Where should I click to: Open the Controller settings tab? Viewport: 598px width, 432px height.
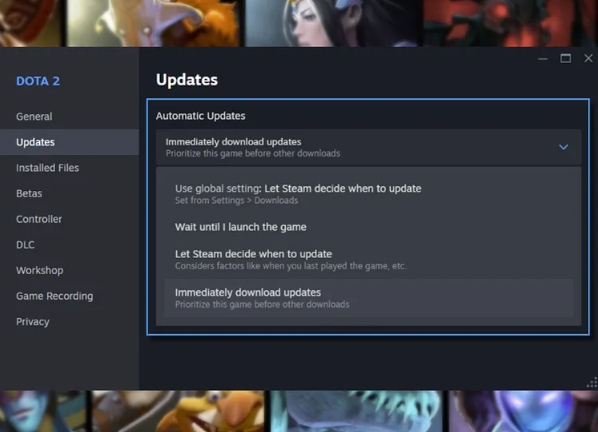pyautogui.click(x=39, y=219)
